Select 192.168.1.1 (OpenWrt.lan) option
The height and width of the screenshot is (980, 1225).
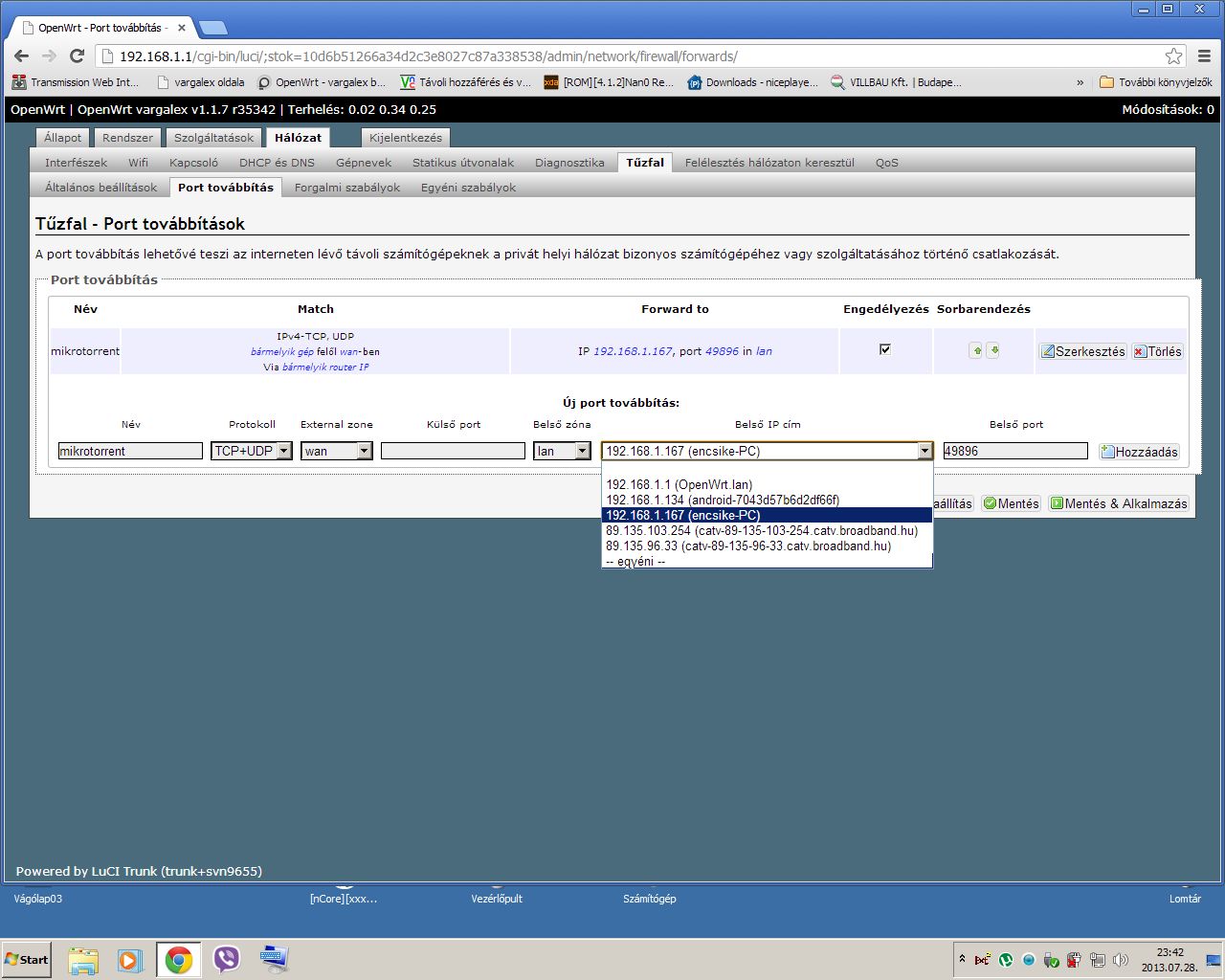[x=768, y=484]
